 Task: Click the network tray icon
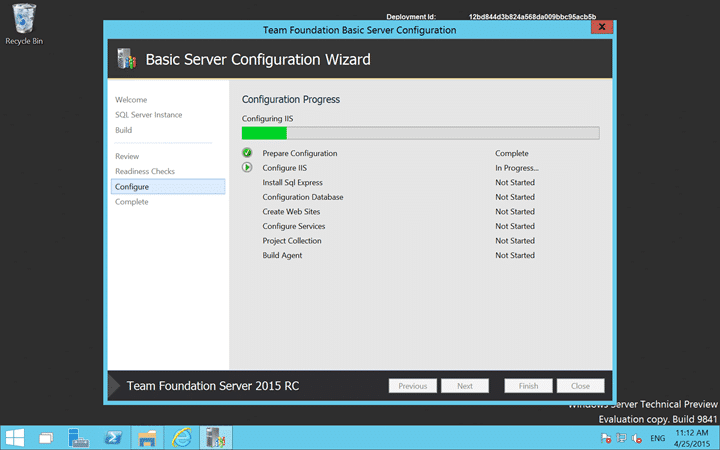click(621, 438)
